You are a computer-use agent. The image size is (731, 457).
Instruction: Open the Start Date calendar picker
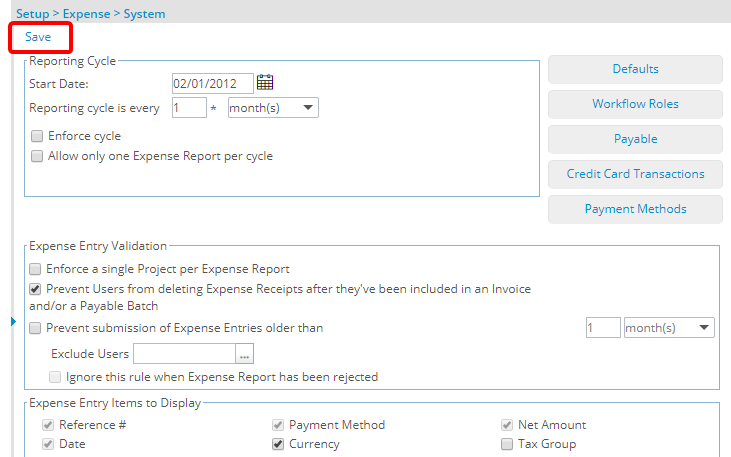point(265,83)
